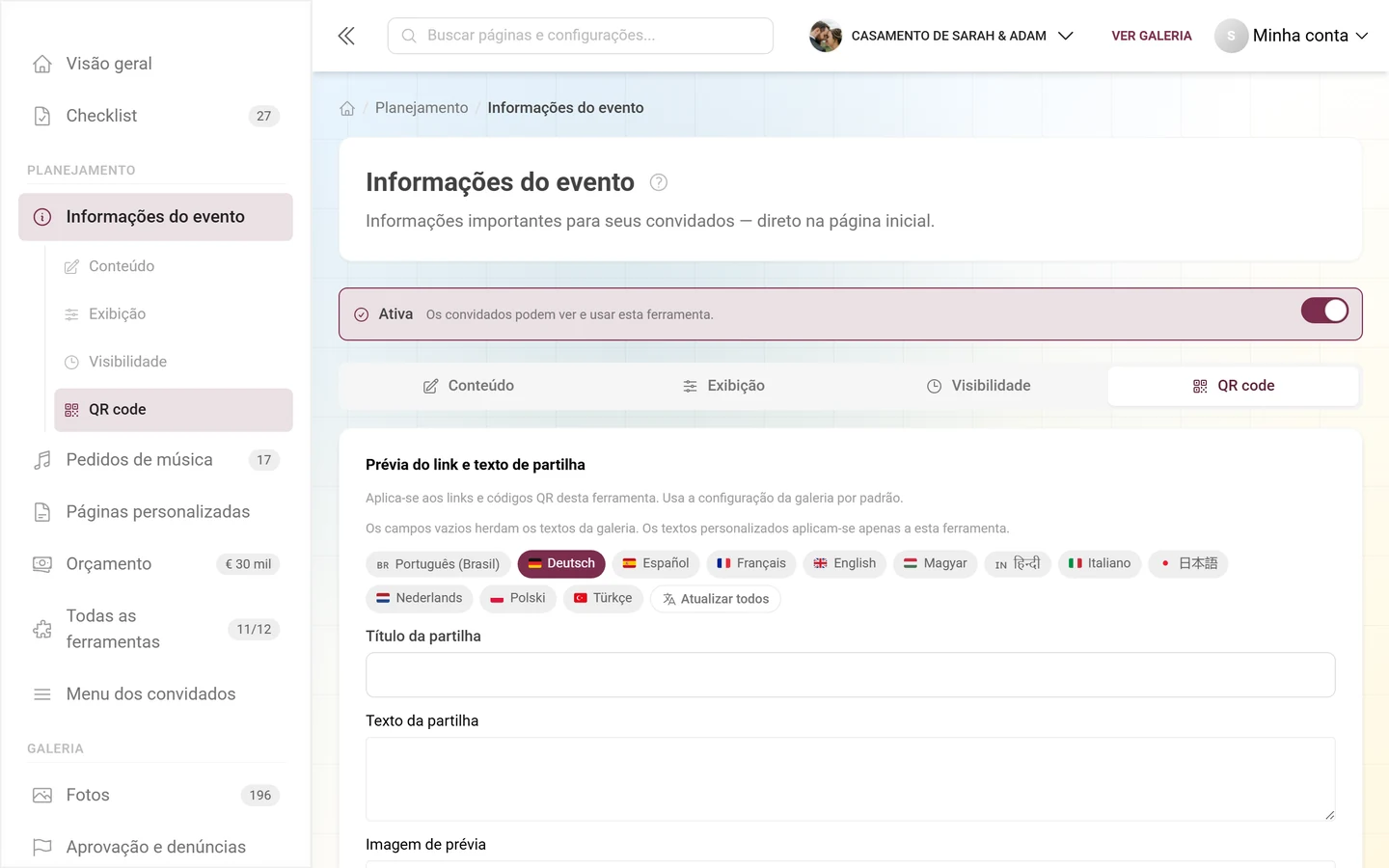Click the Aprovação e denúncias flag icon
1389x868 pixels.
coord(42,847)
